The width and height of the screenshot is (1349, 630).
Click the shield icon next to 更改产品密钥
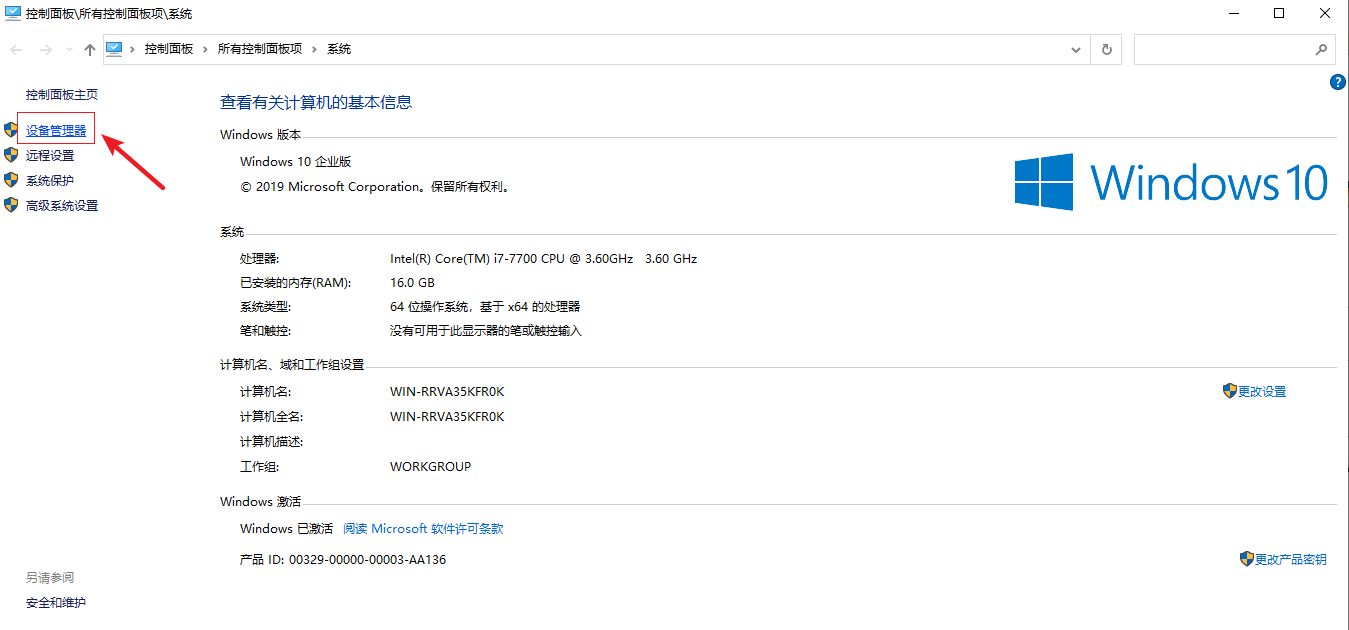click(x=1246, y=559)
